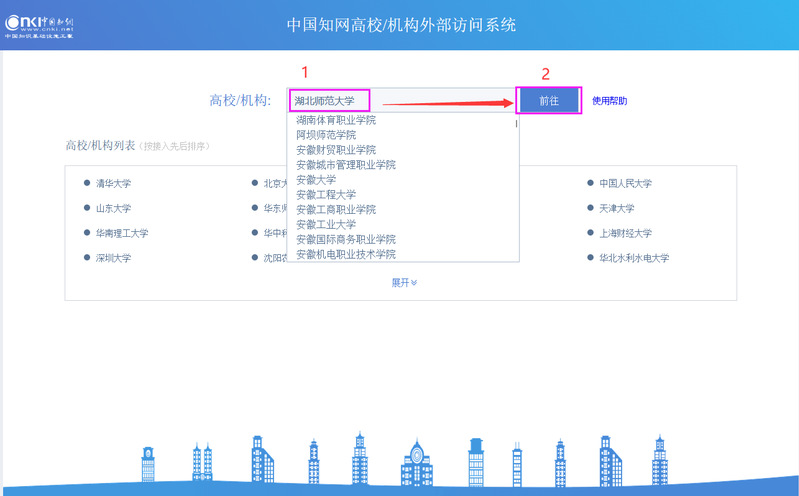Select 中国人民大学 from institution list
Image resolution: width=799 pixels, height=496 pixels.
click(x=625, y=184)
